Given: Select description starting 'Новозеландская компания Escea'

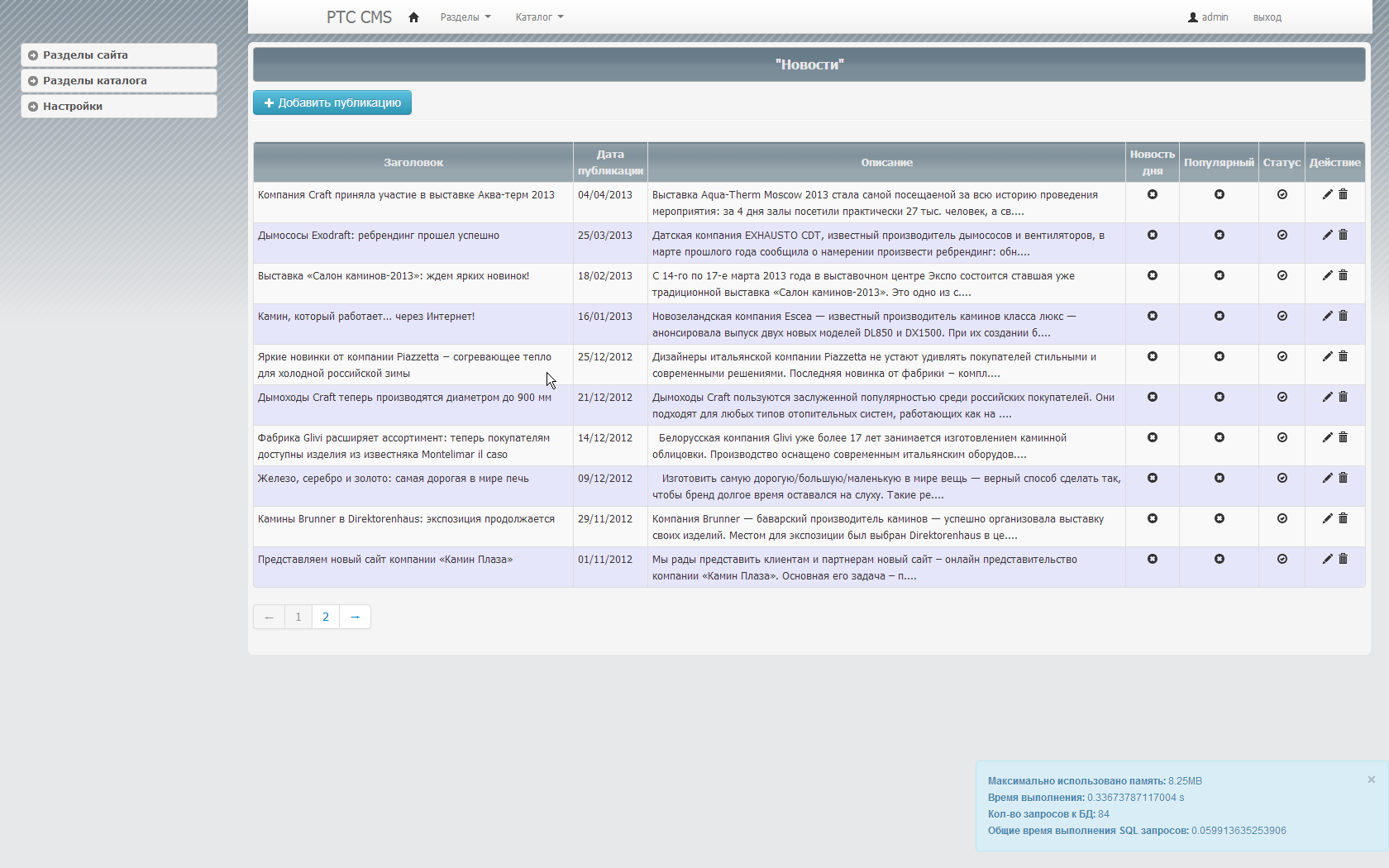Looking at the screenshot, I should point(886,324).
